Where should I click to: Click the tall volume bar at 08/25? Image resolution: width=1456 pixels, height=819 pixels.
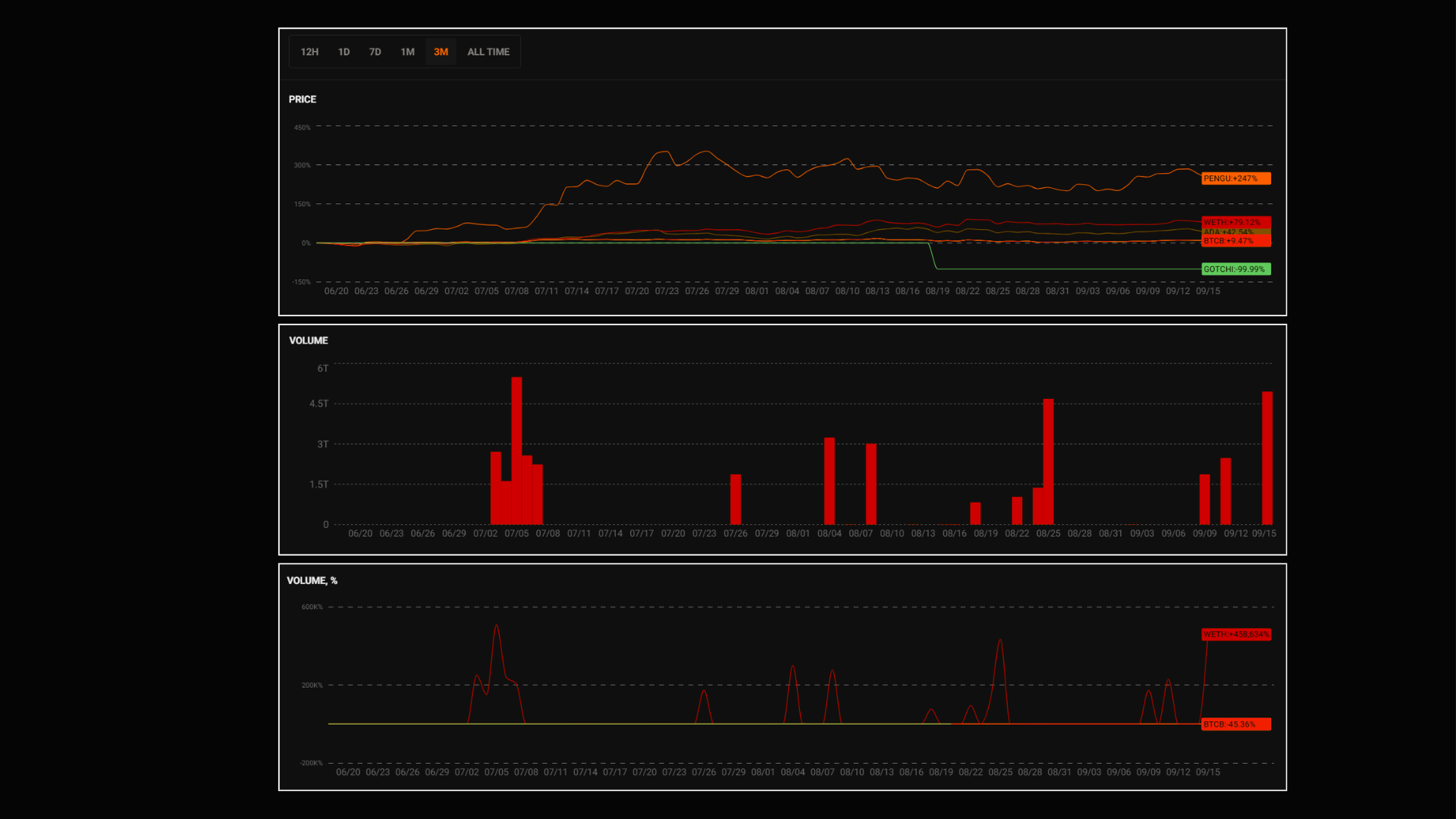tap(1048, 461)
